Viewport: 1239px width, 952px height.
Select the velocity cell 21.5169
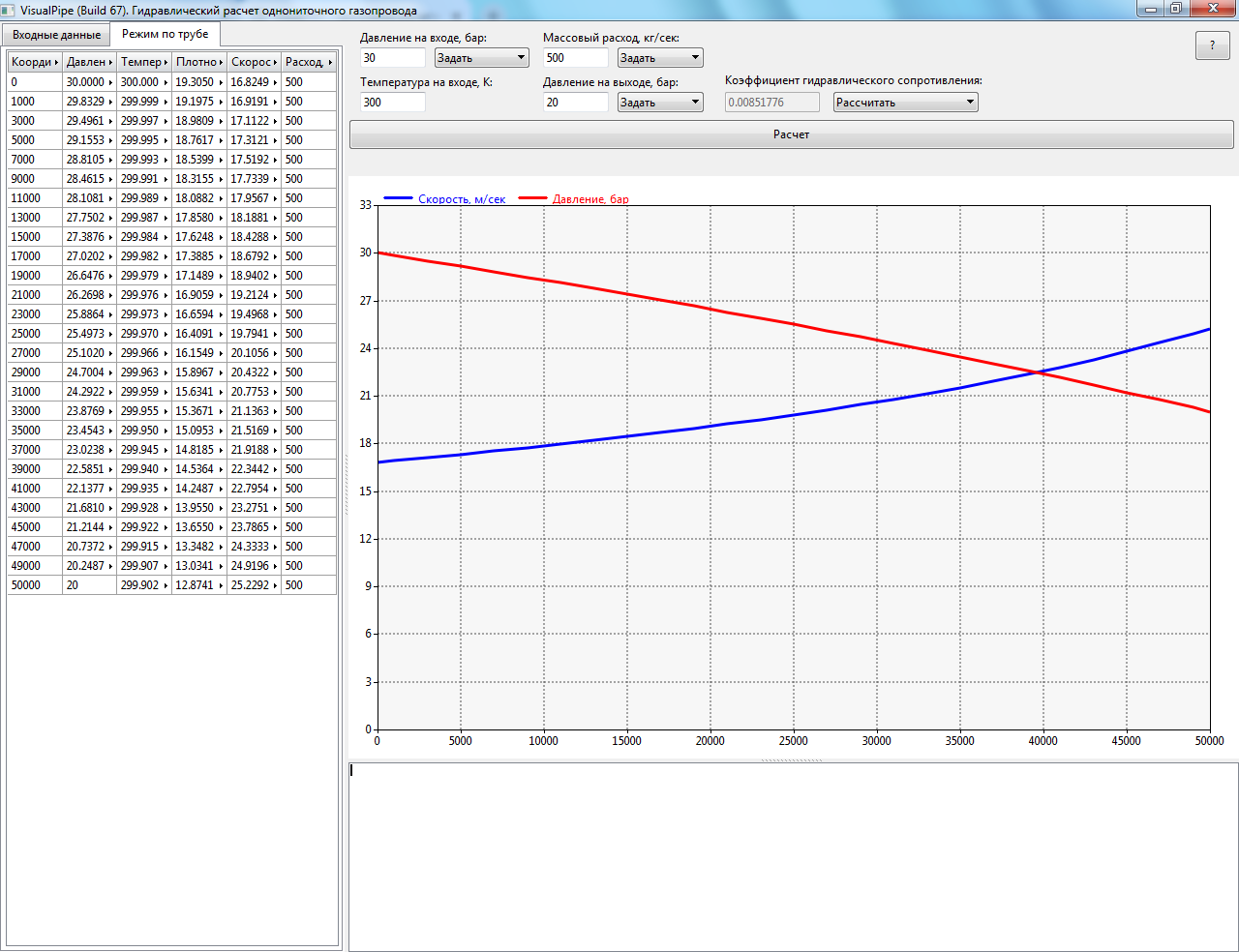click(x=254, y=431)
